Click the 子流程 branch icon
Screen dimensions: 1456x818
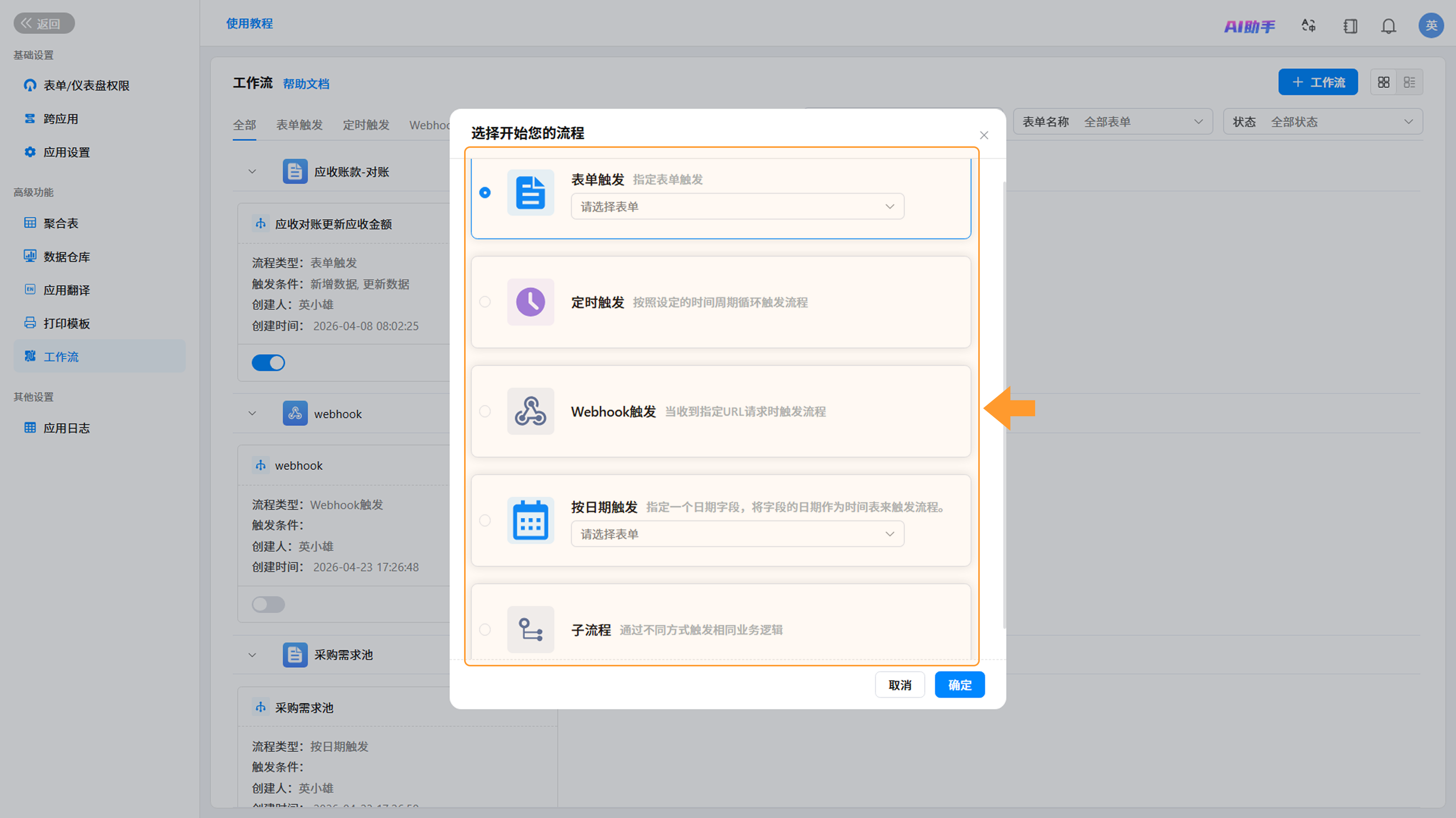pos(530,629)
